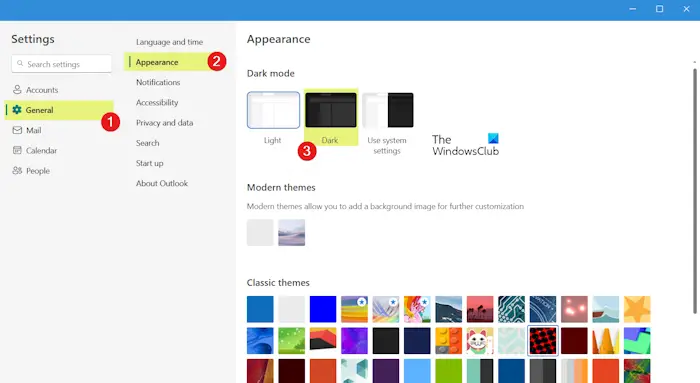Open Accessibility settings page

pyautogui.click(x=157, y=103)
